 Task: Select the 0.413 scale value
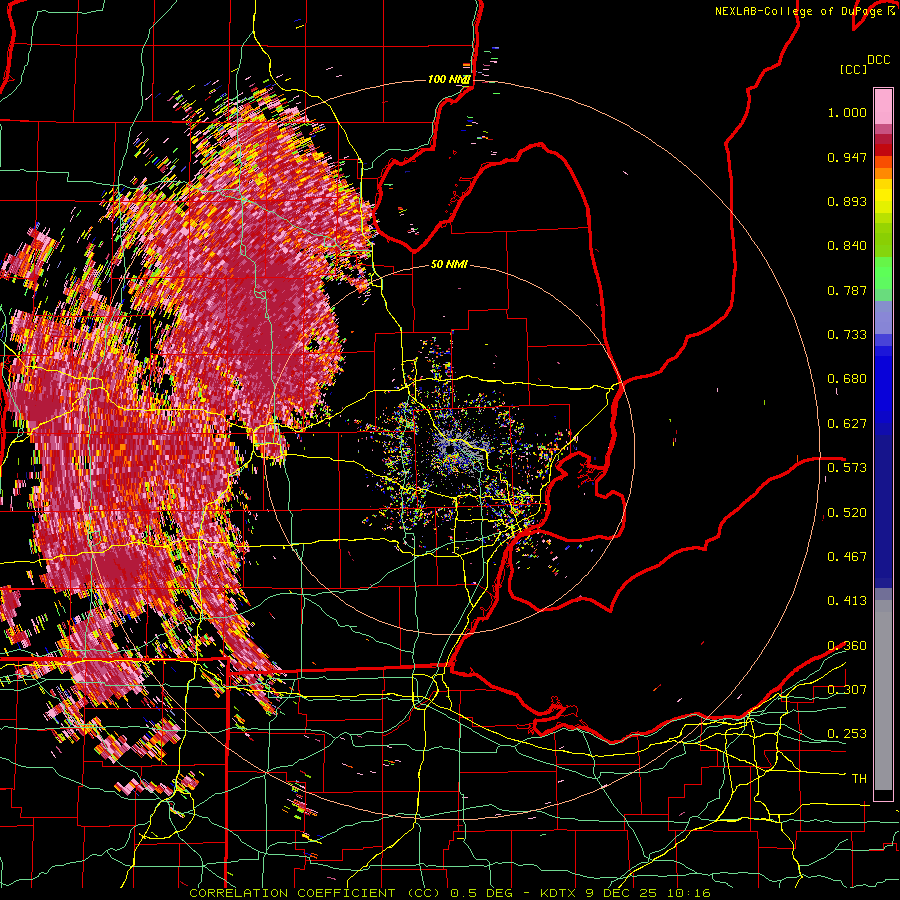pyautogui.click(x=847, y=601)
